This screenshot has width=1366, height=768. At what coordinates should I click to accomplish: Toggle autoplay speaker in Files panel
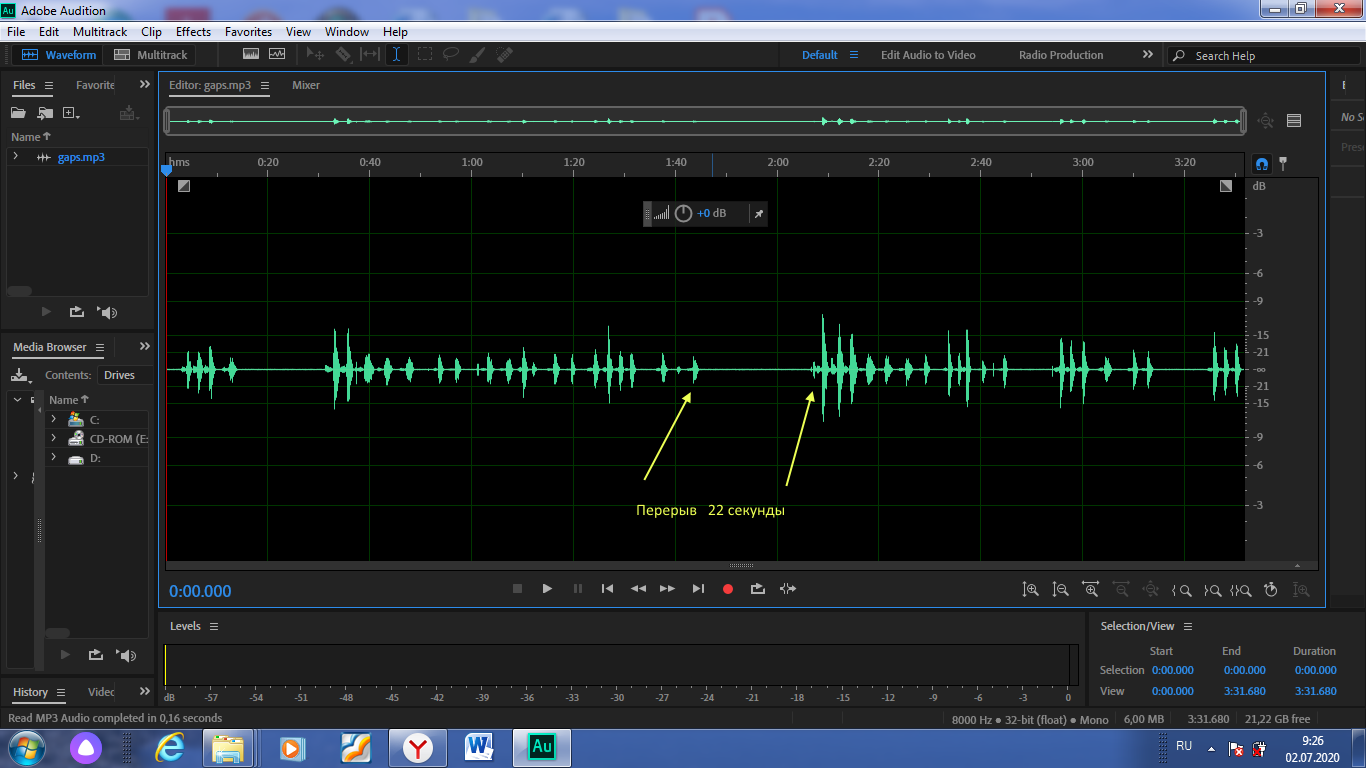(x=108, y=313)
